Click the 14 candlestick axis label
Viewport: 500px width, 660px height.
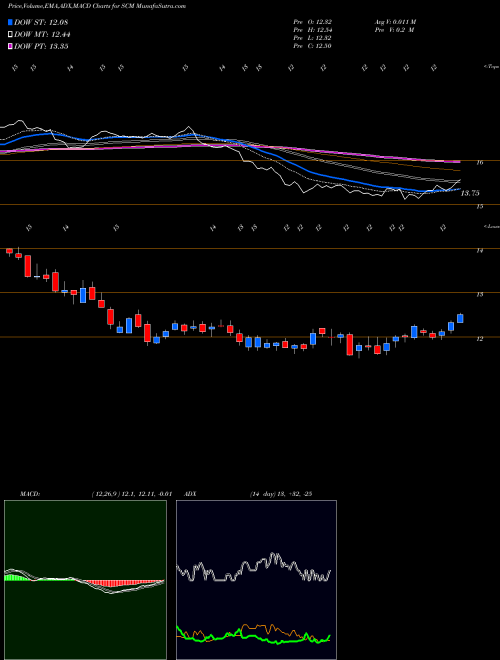(x=479, y=251)
